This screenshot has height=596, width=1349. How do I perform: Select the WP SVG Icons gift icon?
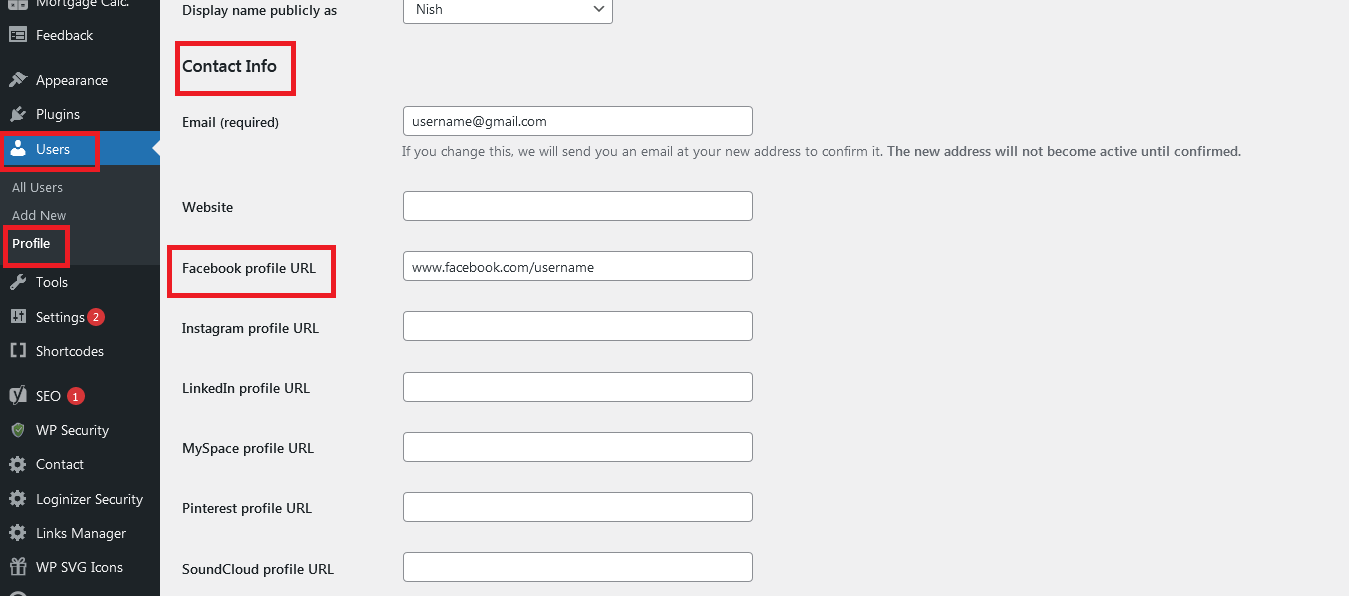click(x=18, y=567)
